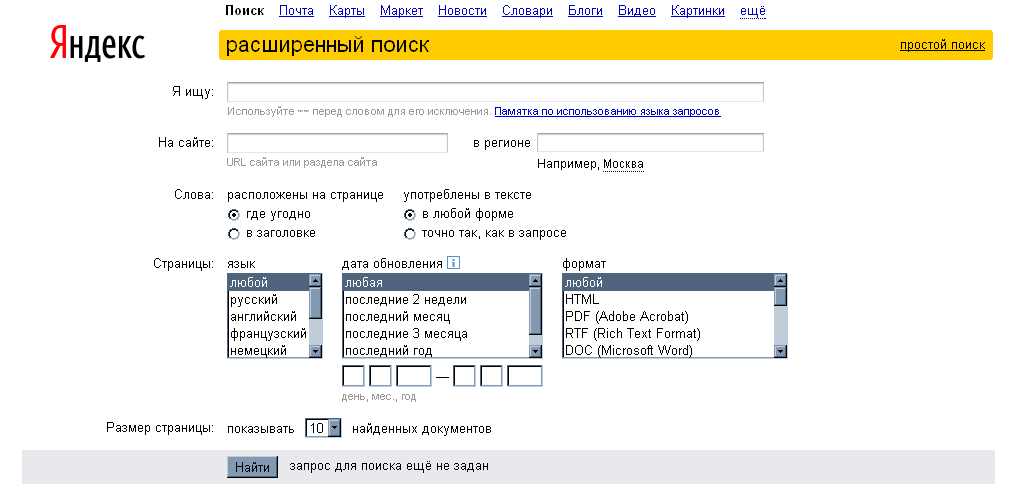Select 'PDF (Adobe Acrobat)' format option
Screen dimensions: 1032x492
(x=669, y=317)
